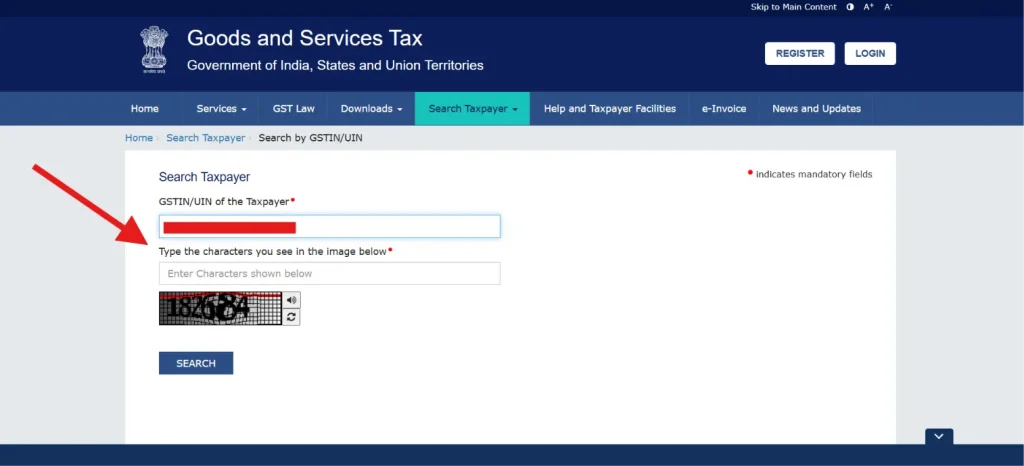The height and width of the screenshot is (466, 1024).
Task: Click the Enter Characters captcha input field
Action: [x=330, y=273]
